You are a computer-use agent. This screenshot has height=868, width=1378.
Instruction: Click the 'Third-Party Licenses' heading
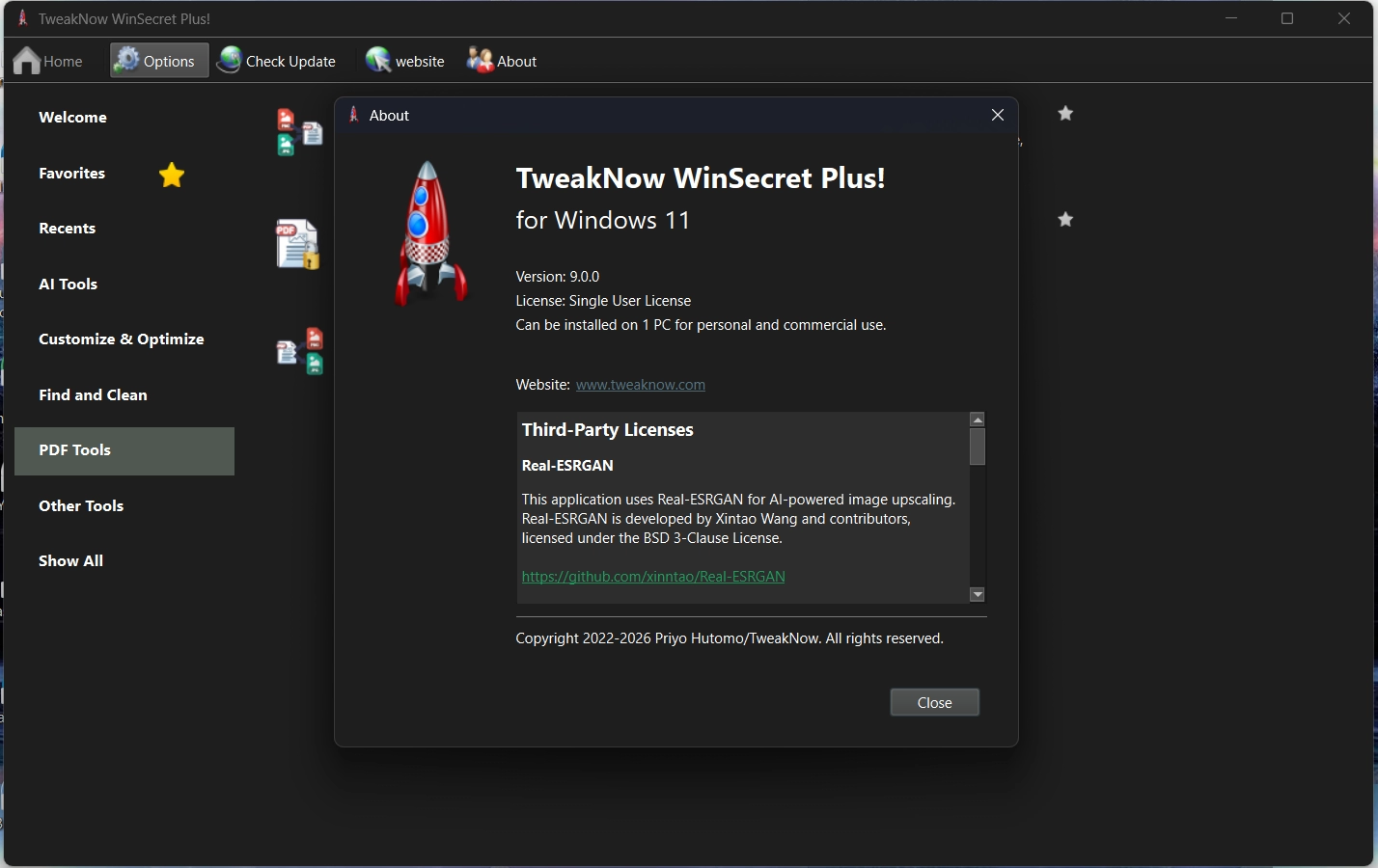click(608, 430)
